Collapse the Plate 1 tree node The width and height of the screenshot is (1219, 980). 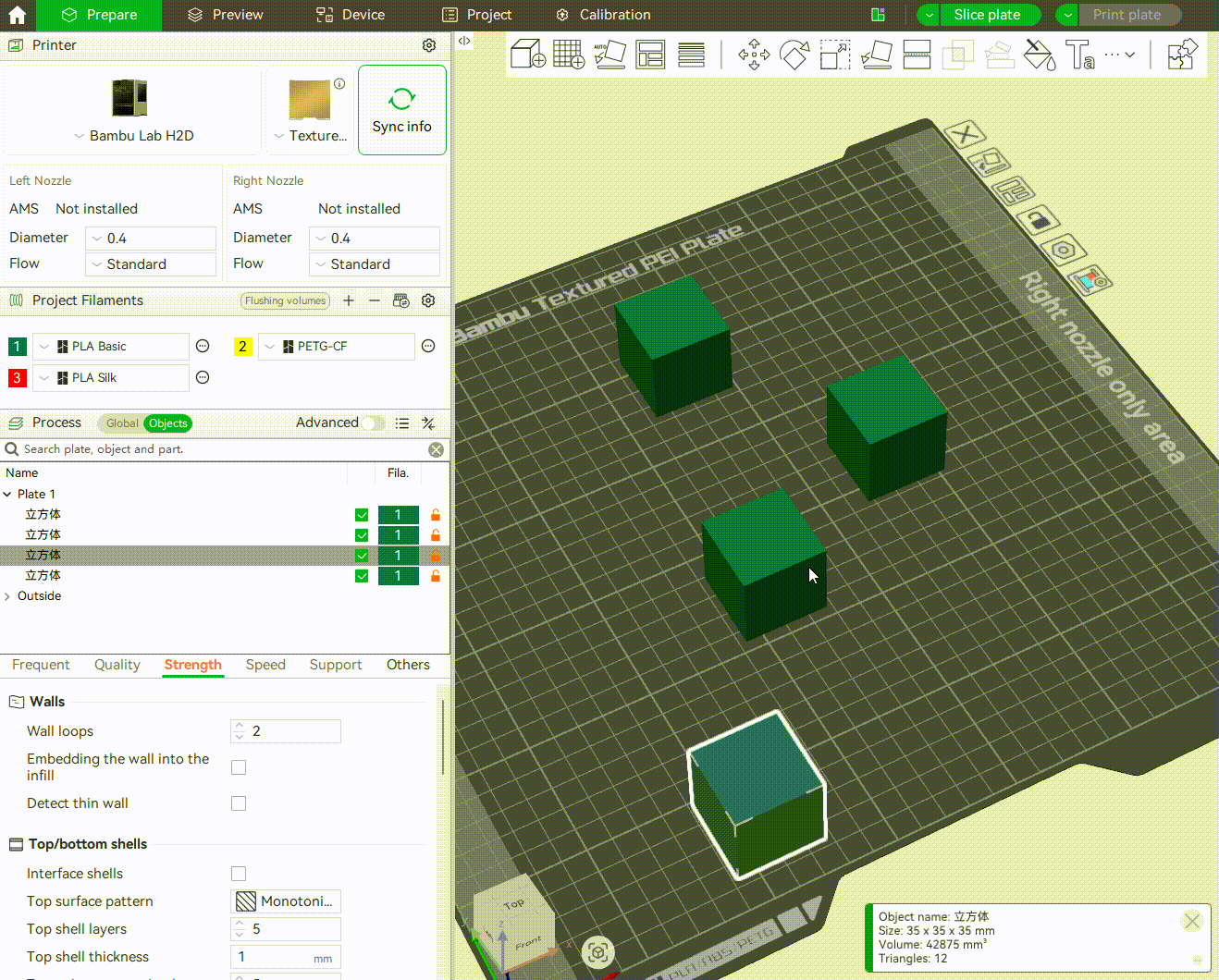click(7, 495)
